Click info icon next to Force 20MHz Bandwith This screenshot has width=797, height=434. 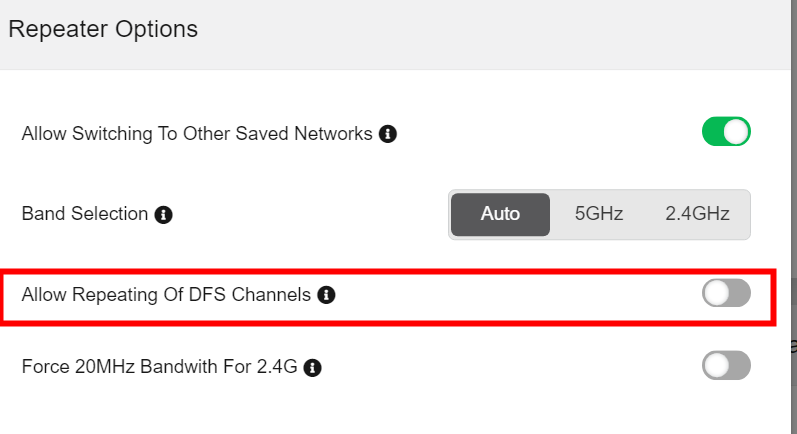click(312, 367)
